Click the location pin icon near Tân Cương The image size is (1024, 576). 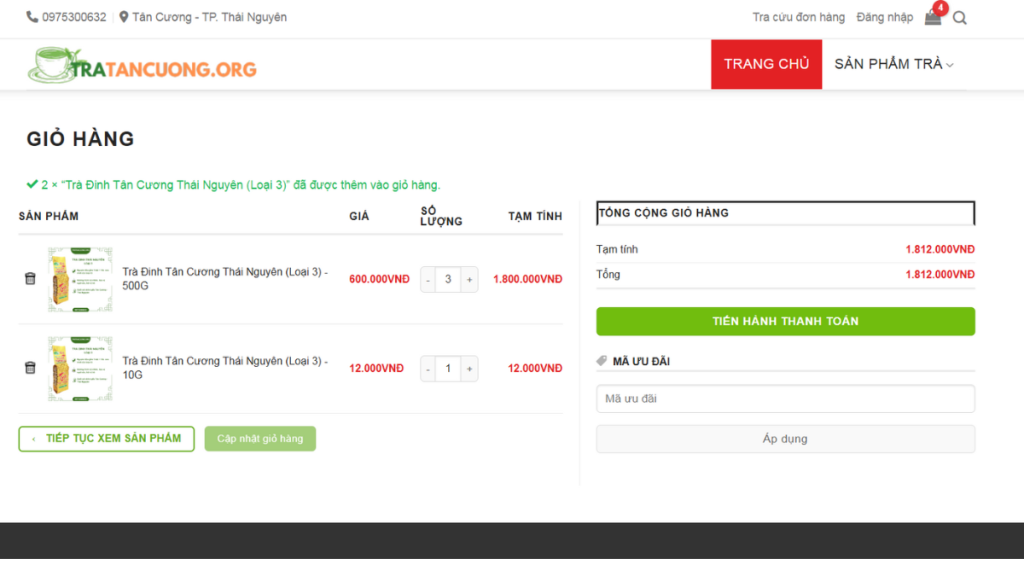(123, 17)
